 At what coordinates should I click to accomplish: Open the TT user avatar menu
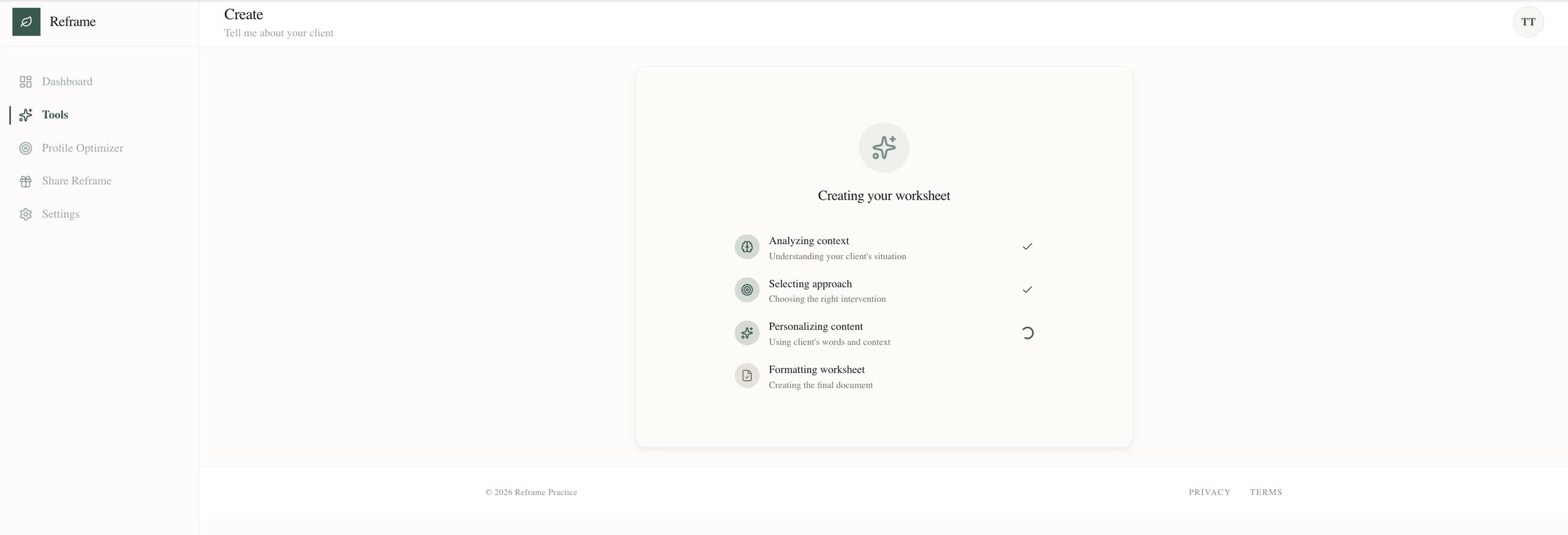point(1528,22)
